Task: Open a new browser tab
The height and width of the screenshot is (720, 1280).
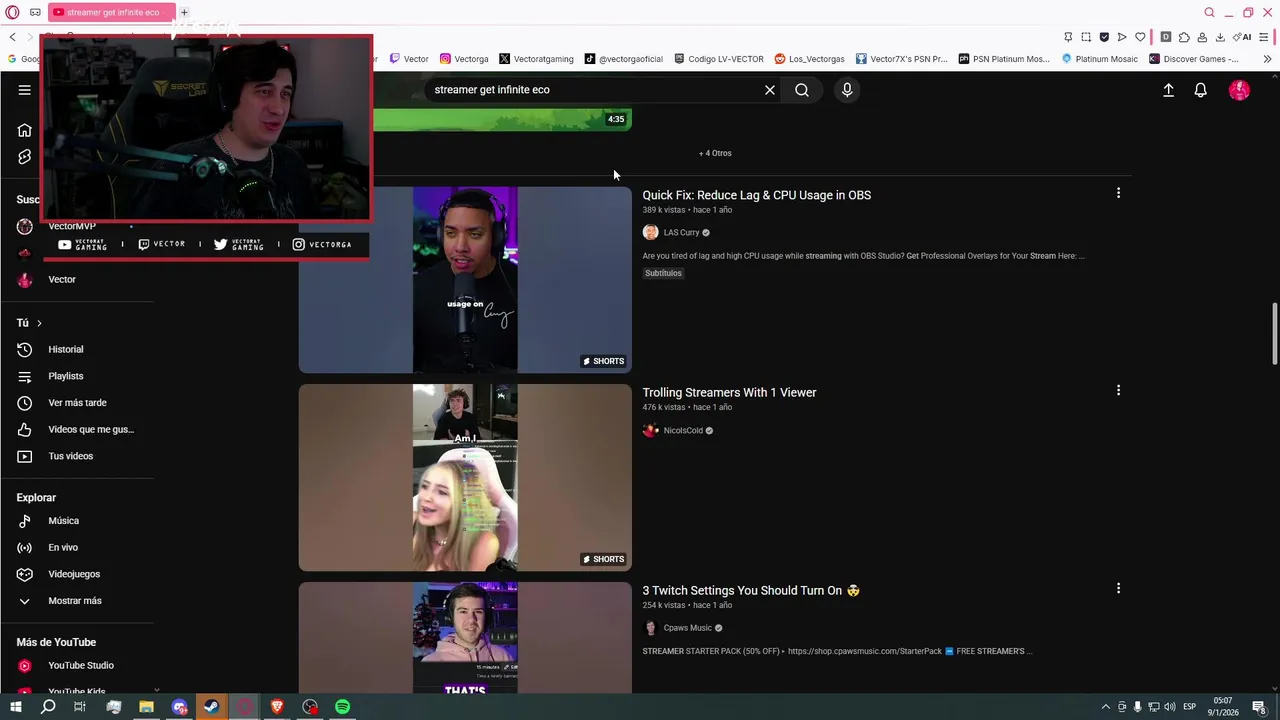Action: point(184,12)
